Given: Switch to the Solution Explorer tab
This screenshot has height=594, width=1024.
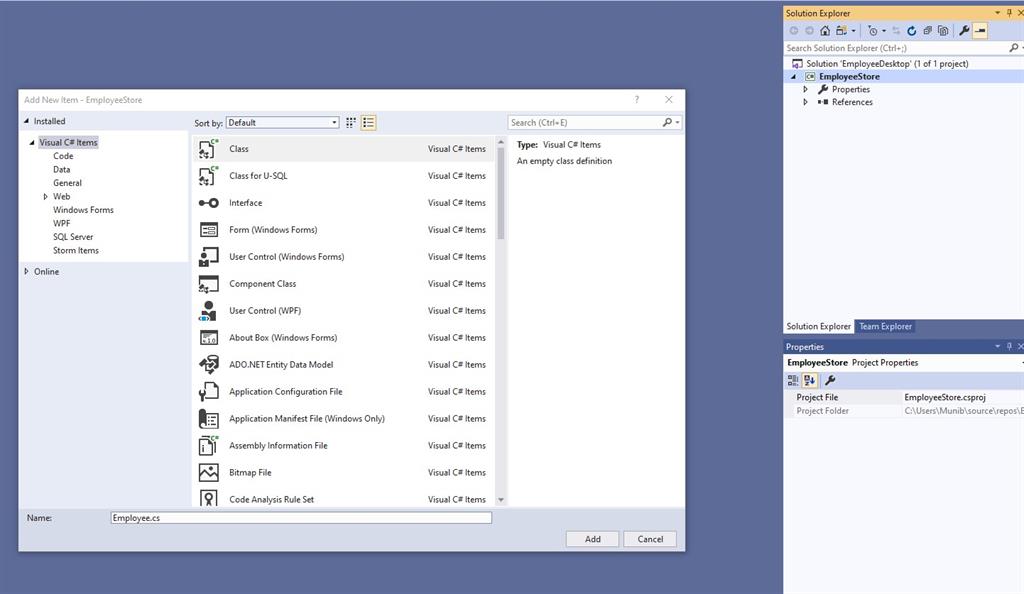Looking at the screenshot, I should pos(818,326).
